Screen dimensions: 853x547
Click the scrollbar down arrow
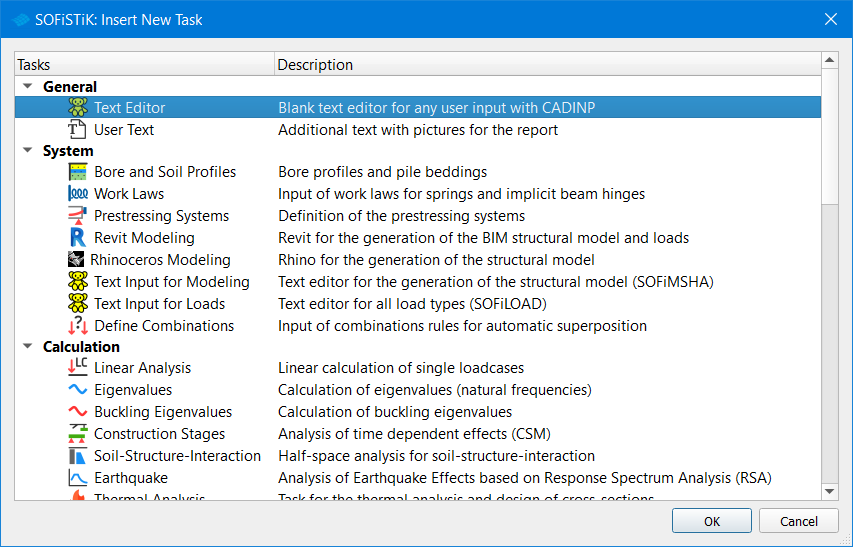829,491
